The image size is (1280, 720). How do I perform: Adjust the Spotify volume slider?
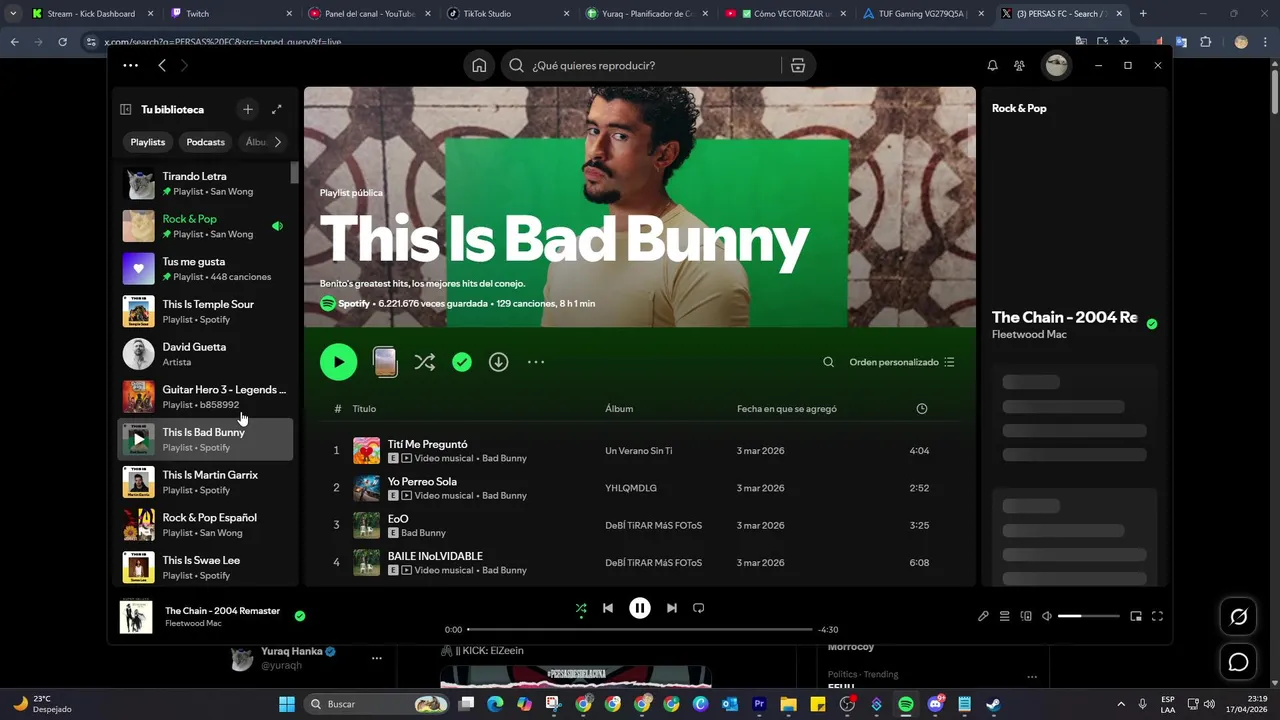pyautogui.click(x=1089, y=616)
